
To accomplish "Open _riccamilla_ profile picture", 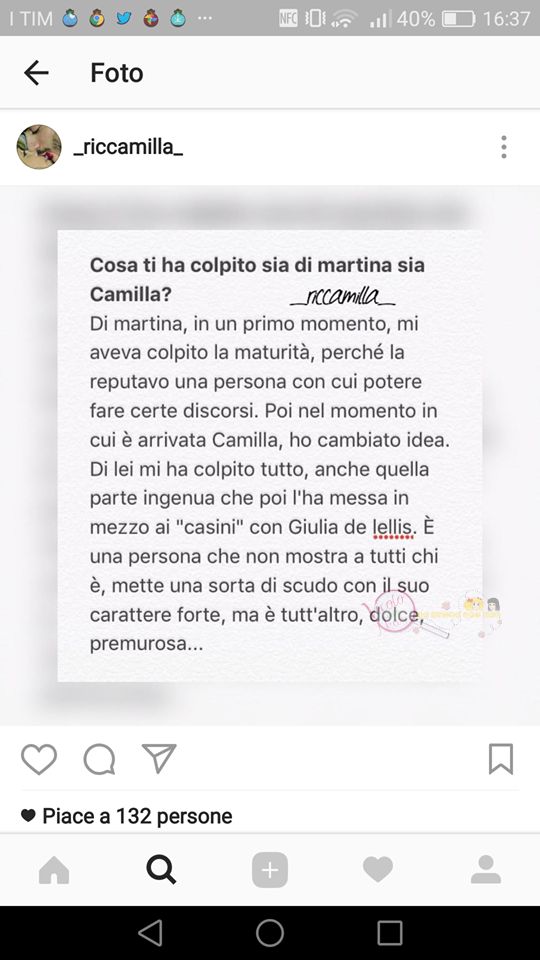I will 39,147.
